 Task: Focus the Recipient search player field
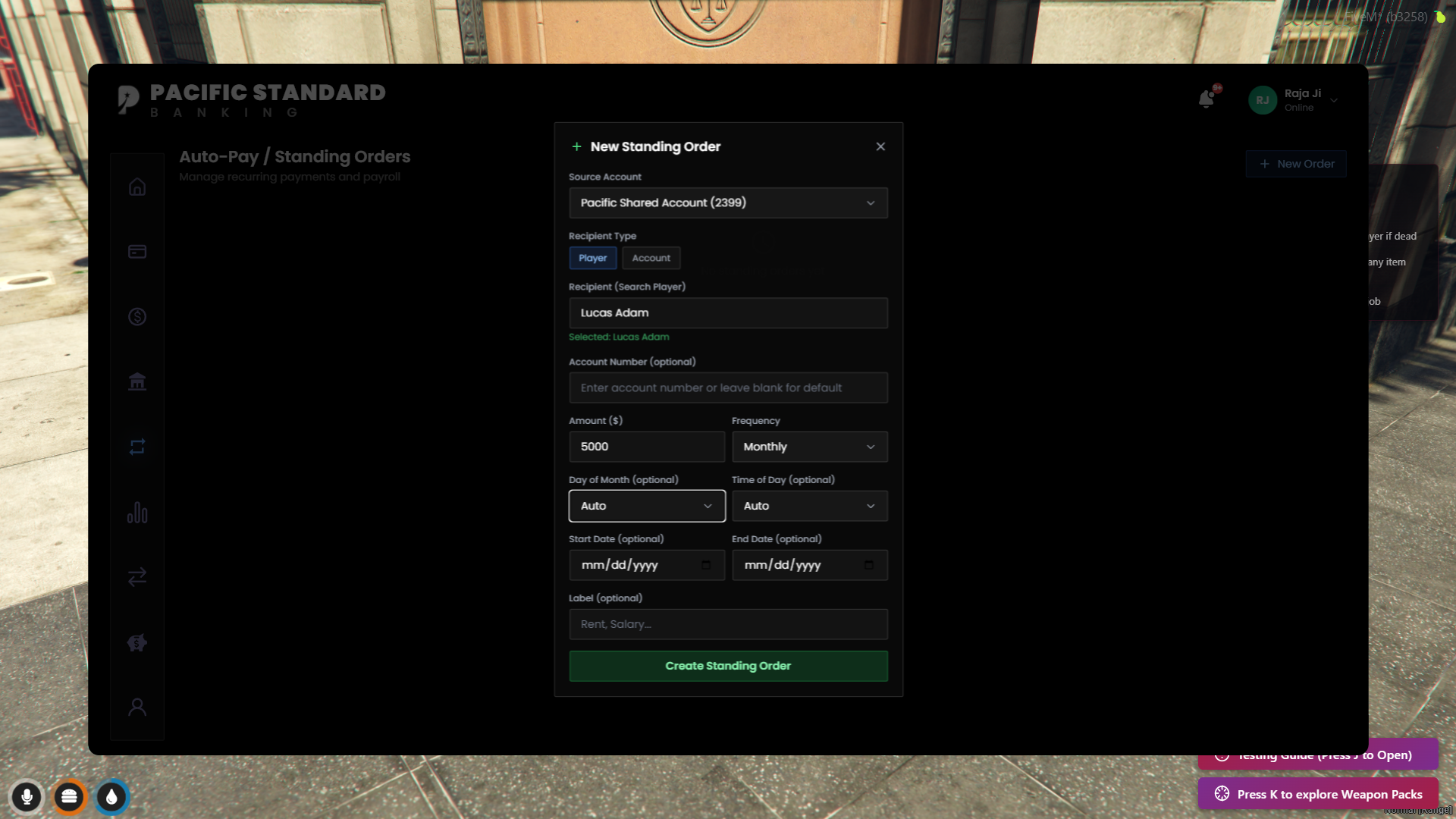[728, 313]
